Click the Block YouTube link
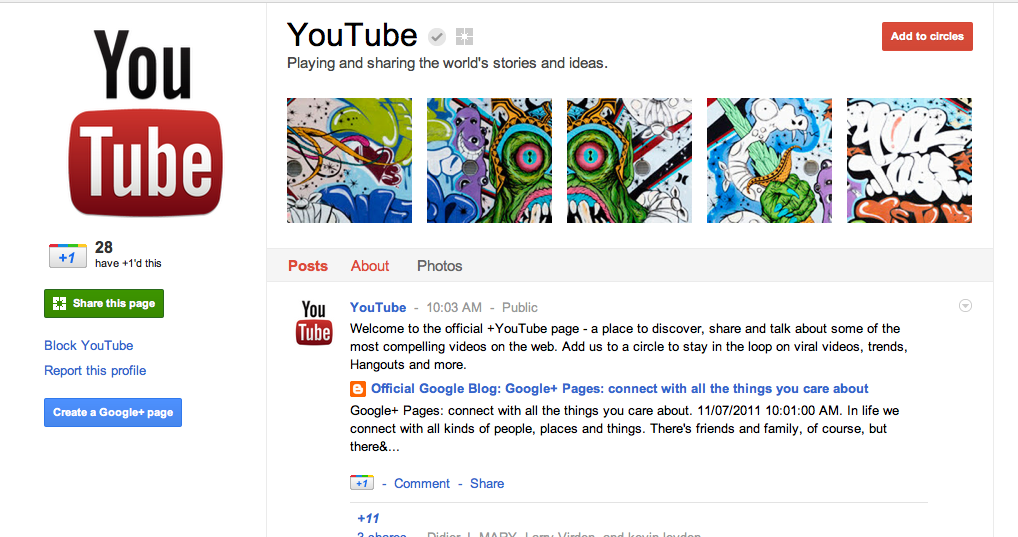The width and height of the screenshot is (1018, 537). (x=88, y=345)
